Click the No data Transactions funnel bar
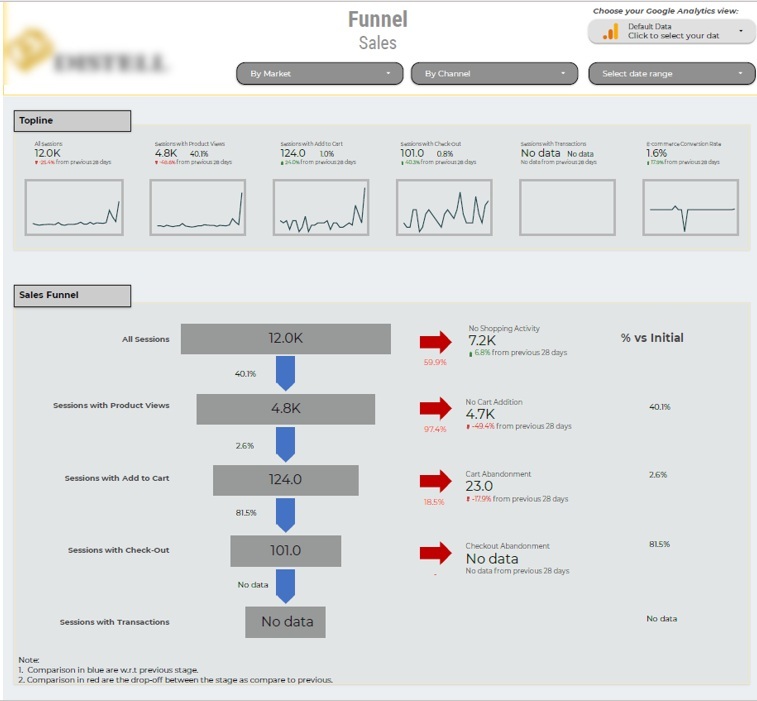The image size is (757, 701). 285,622
